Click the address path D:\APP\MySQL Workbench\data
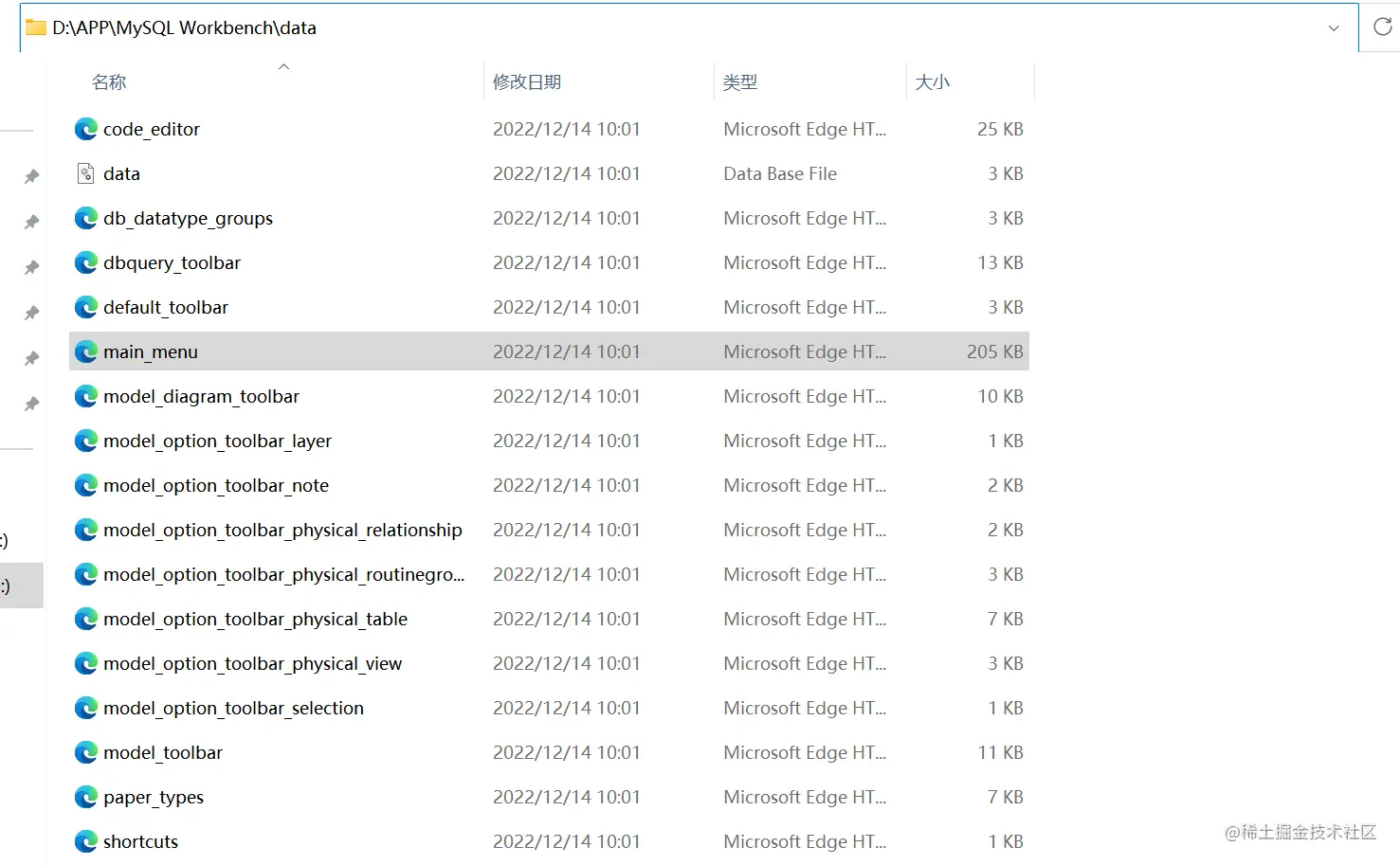Screen dimensions: 1400x865 [185, 27]
